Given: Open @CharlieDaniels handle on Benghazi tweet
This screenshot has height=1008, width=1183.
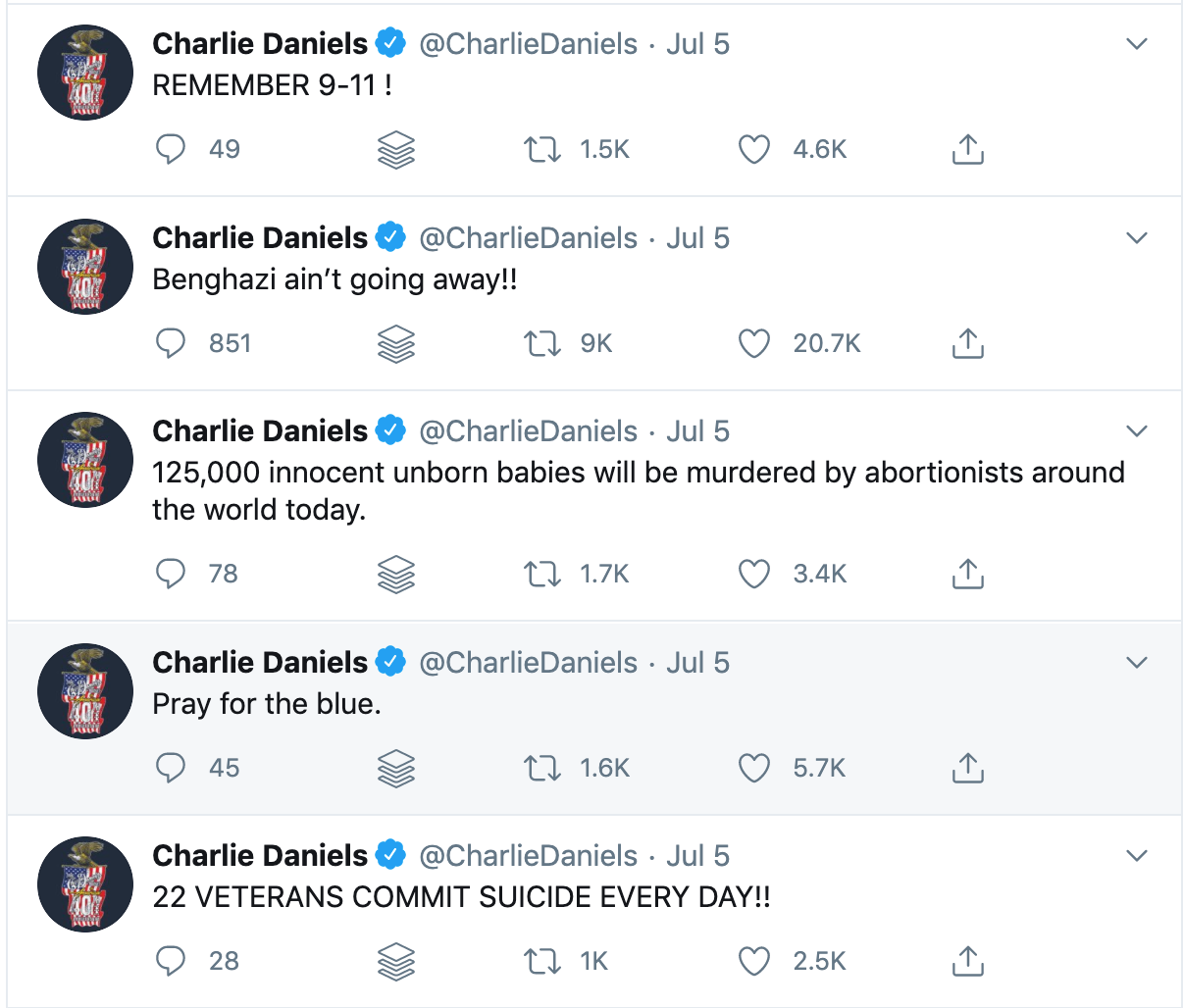Looking at the screenshot, I should [x=529, y=238].
